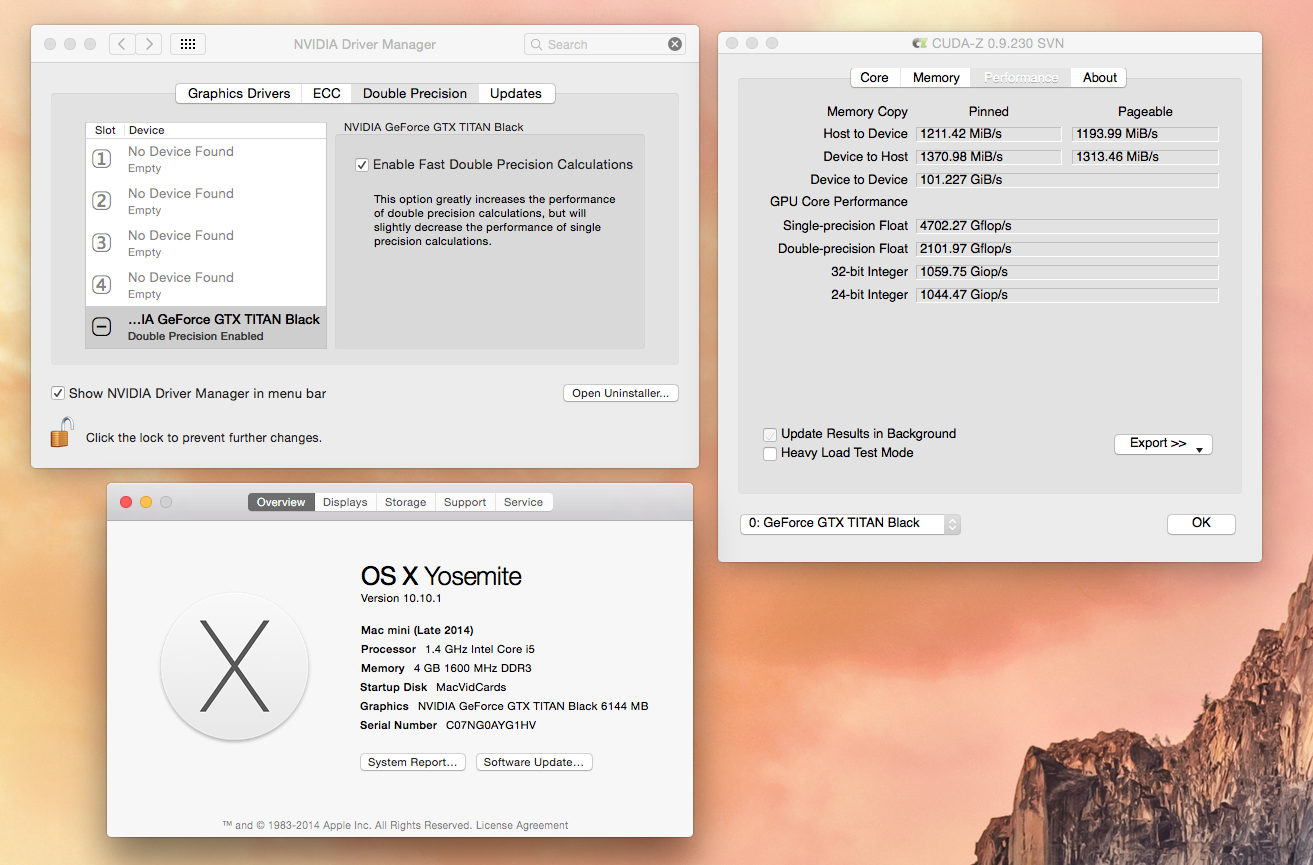Open the Export dropdown in CUDA-Z
Screen dimensions: 1313x865
coord(1163,444)
